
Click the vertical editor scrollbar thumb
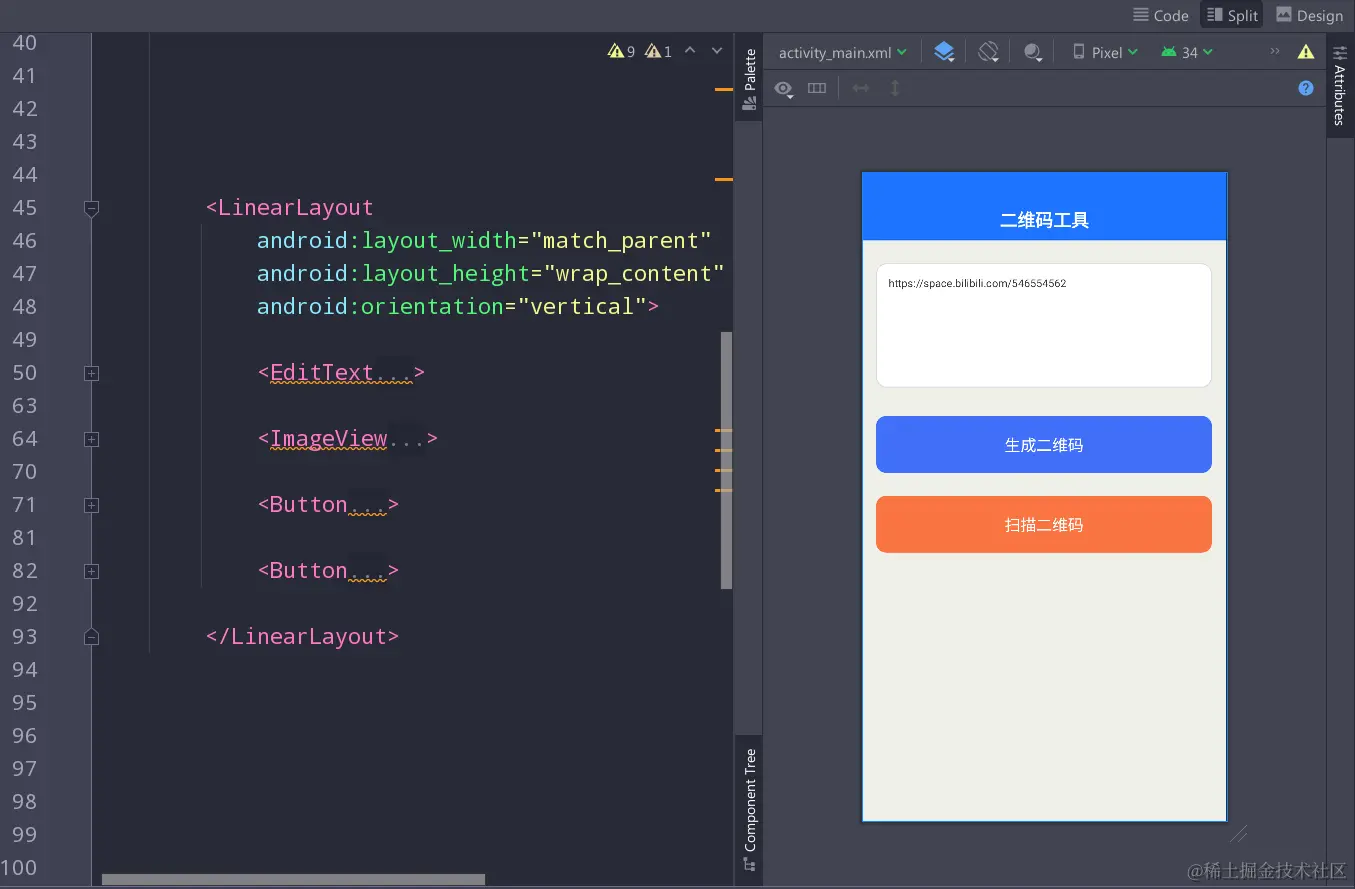coord(726,460)
